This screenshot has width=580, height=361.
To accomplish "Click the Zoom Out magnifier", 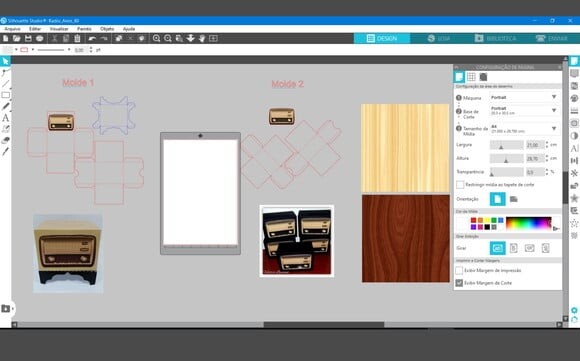I will point(168,38).
